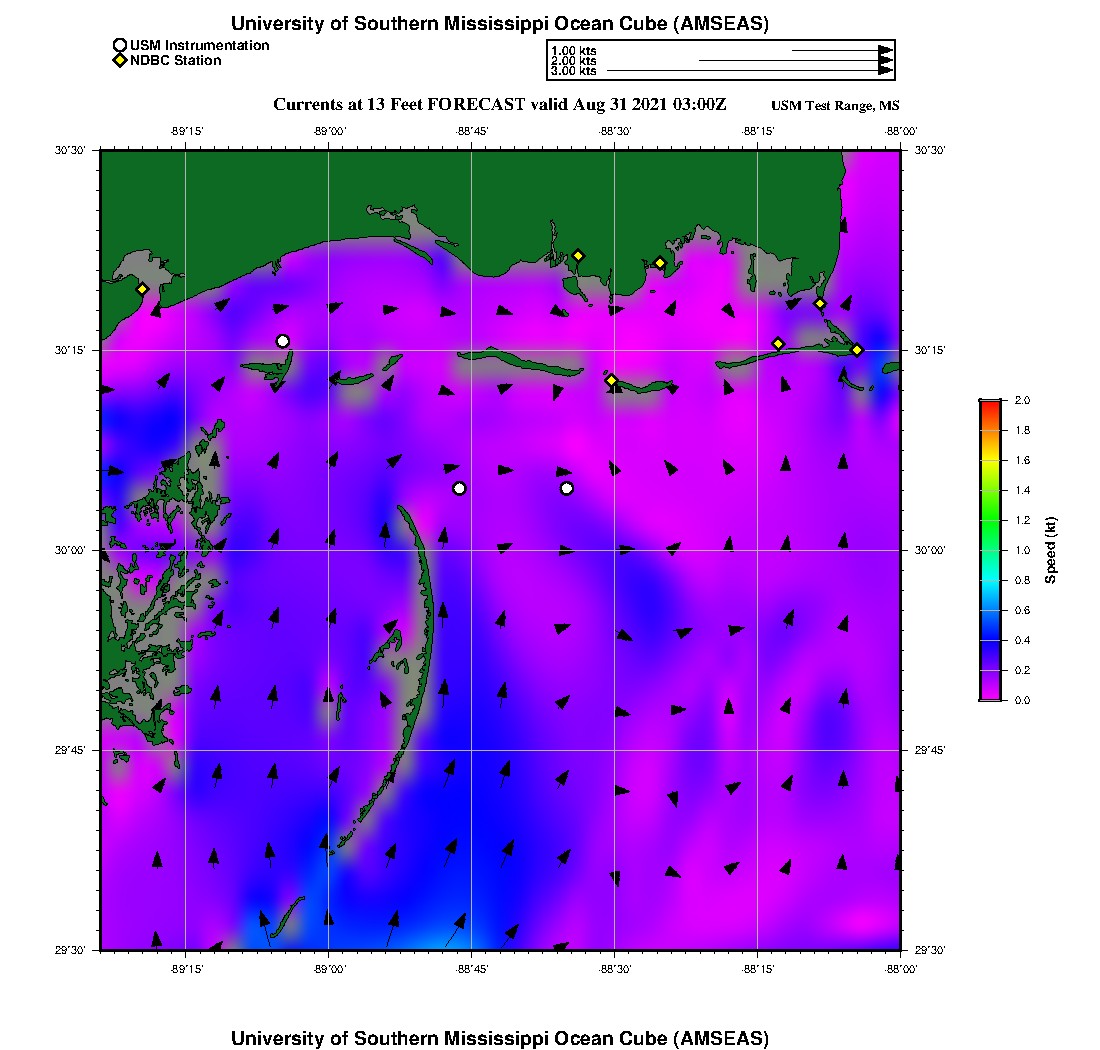This screenshot has height=1050, width=1100.
Task: Click the '3.00 kts' scale label
Action: tap(574, 71)
